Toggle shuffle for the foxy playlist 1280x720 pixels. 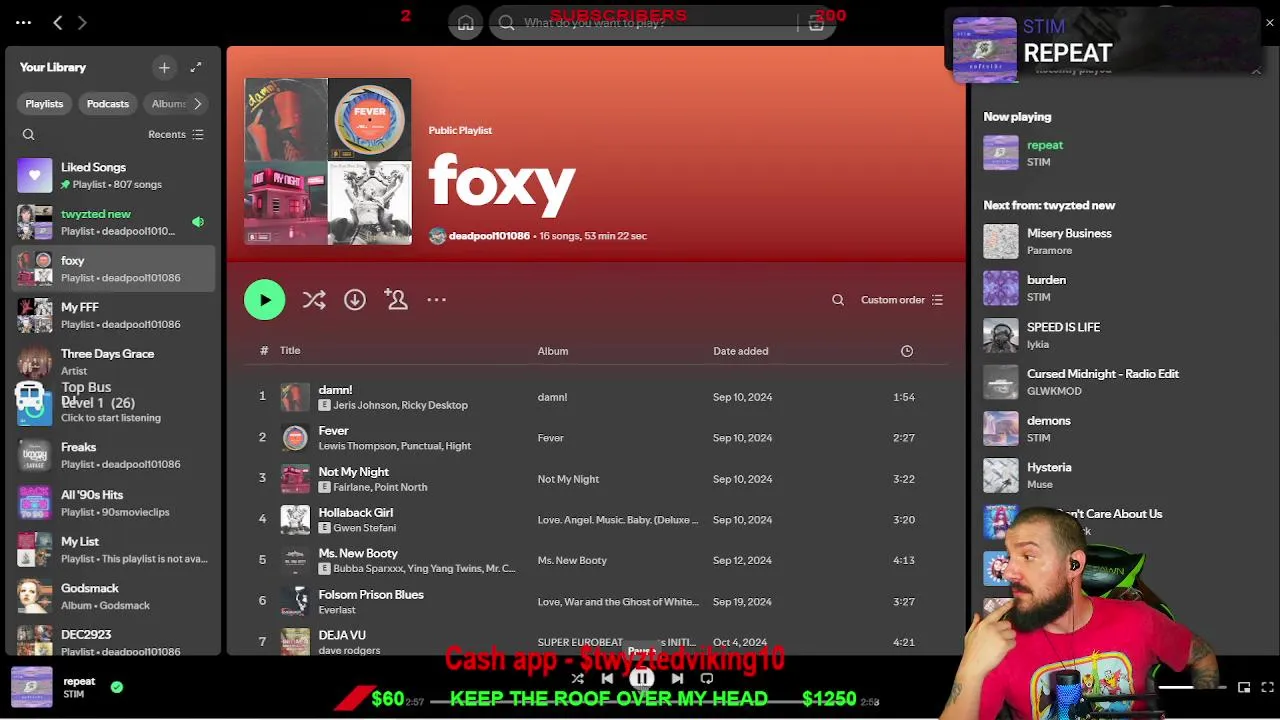pos(314,300)
